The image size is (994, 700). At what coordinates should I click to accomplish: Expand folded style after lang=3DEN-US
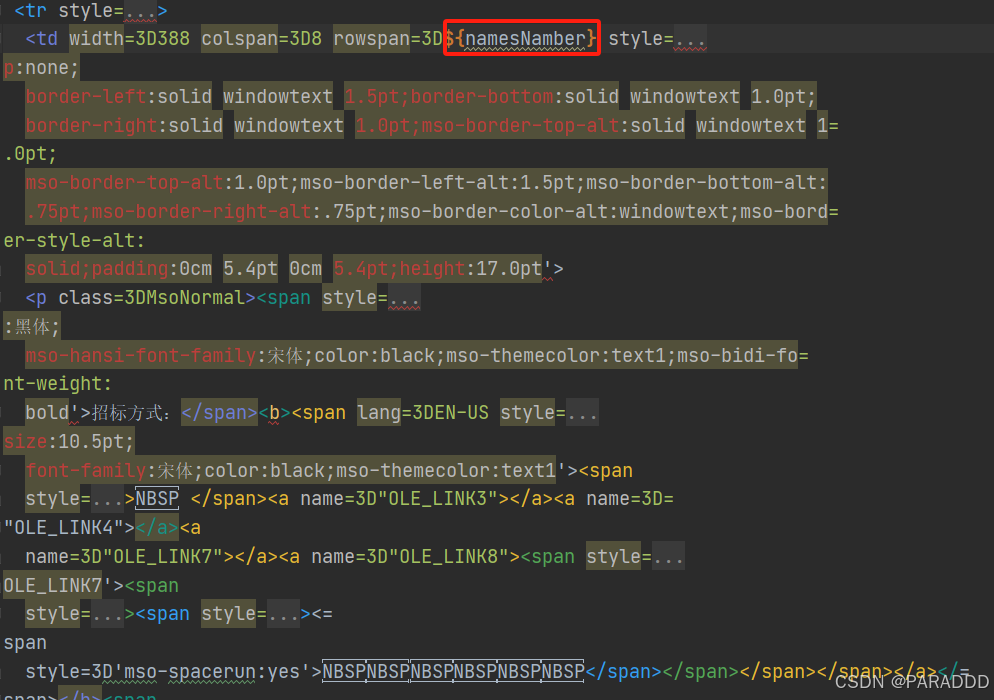[x=582, y=413]
